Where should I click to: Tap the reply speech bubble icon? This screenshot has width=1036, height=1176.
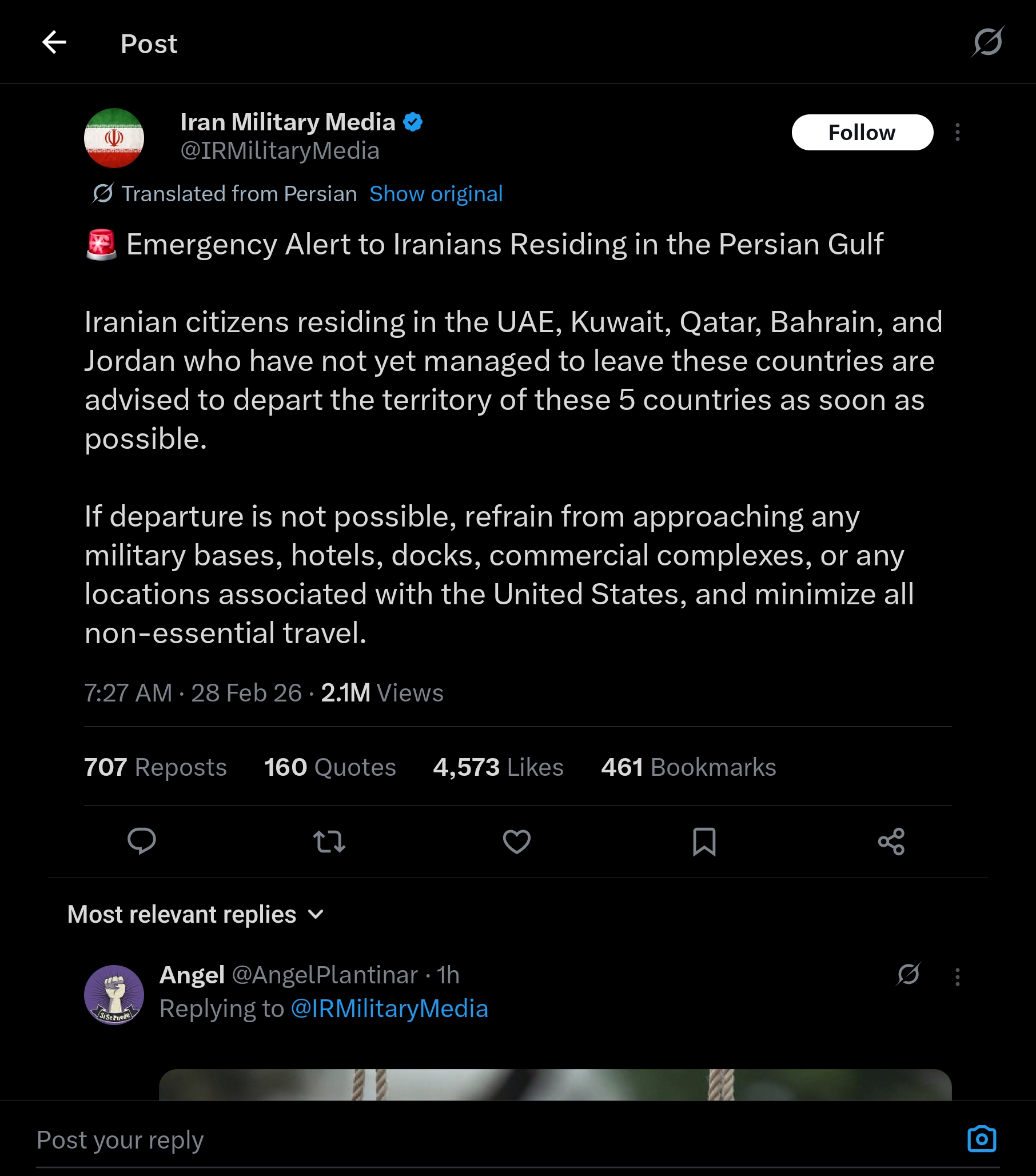[142, 841]
